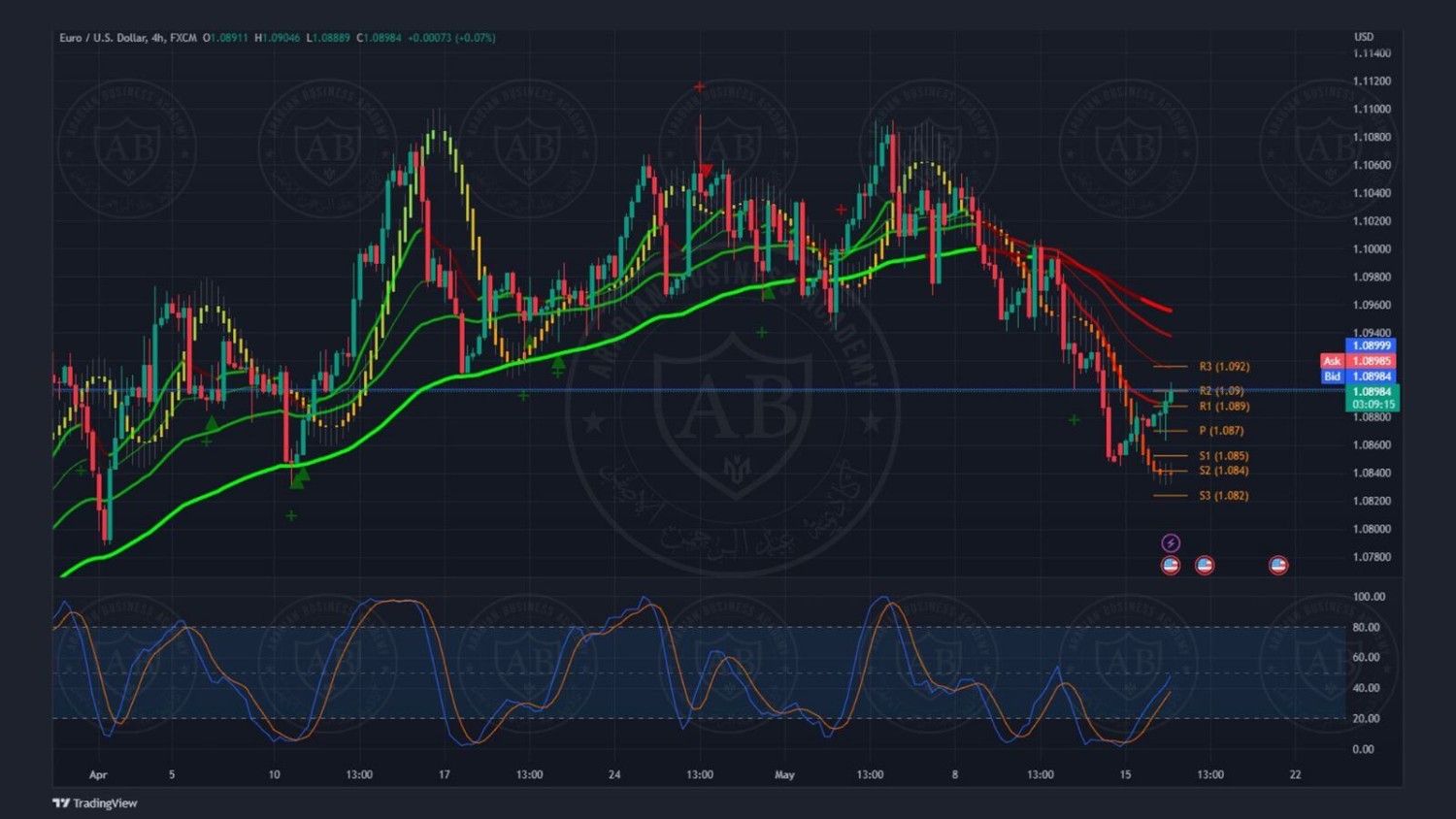Select the R2 (1.09) pivot label
Viewport: 1456px width, 819px height.
pyautogui.click(x=1221, y=391)
